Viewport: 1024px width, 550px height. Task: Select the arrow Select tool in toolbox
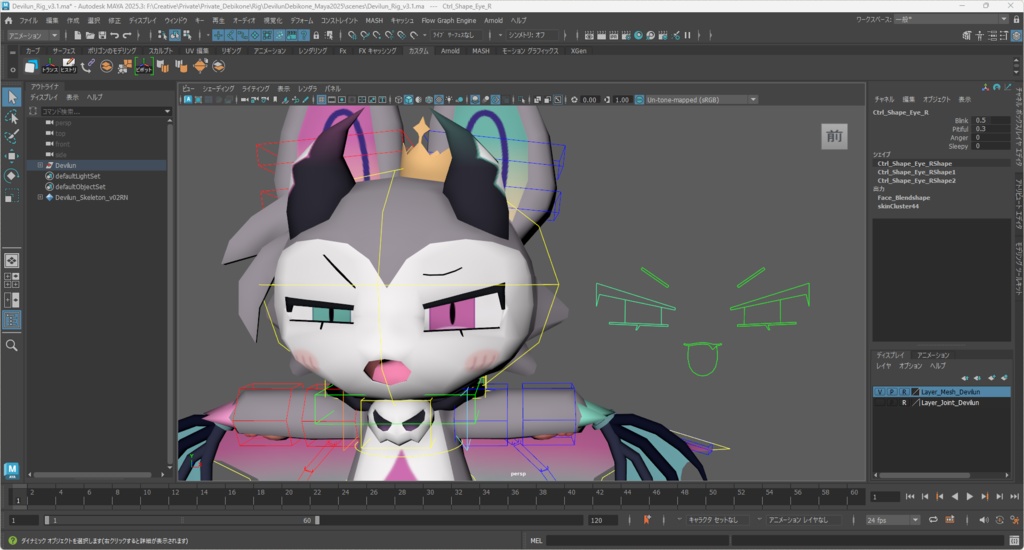pyautogui.click(x=12, y=97)
